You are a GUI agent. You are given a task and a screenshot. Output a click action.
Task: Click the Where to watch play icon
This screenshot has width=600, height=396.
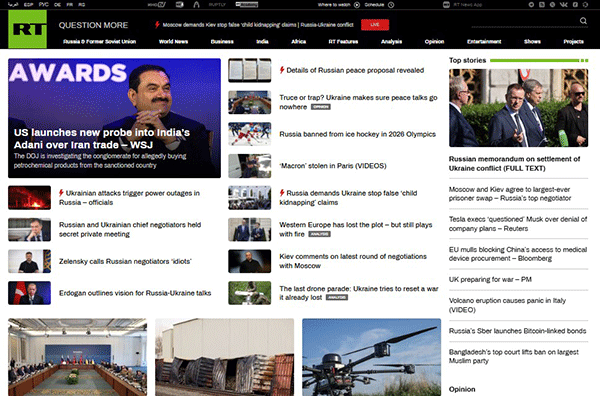(x=357, y=5)
